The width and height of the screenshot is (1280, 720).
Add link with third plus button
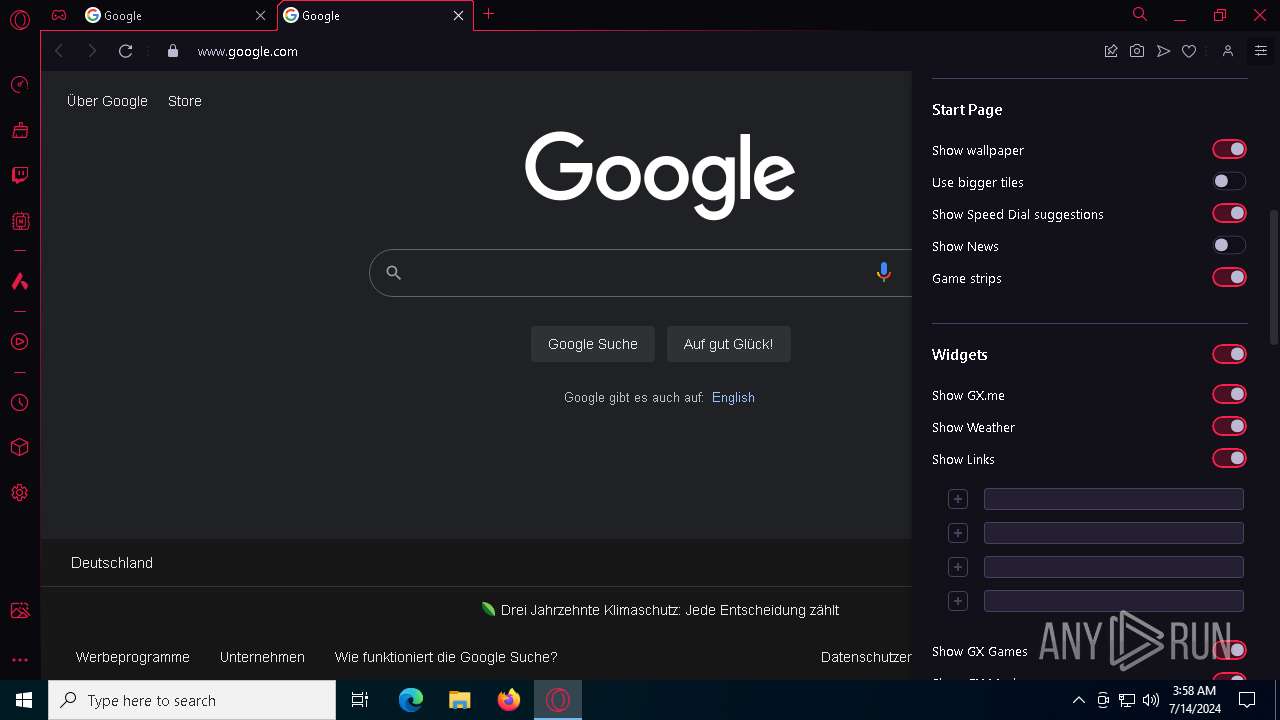[957, 567]
